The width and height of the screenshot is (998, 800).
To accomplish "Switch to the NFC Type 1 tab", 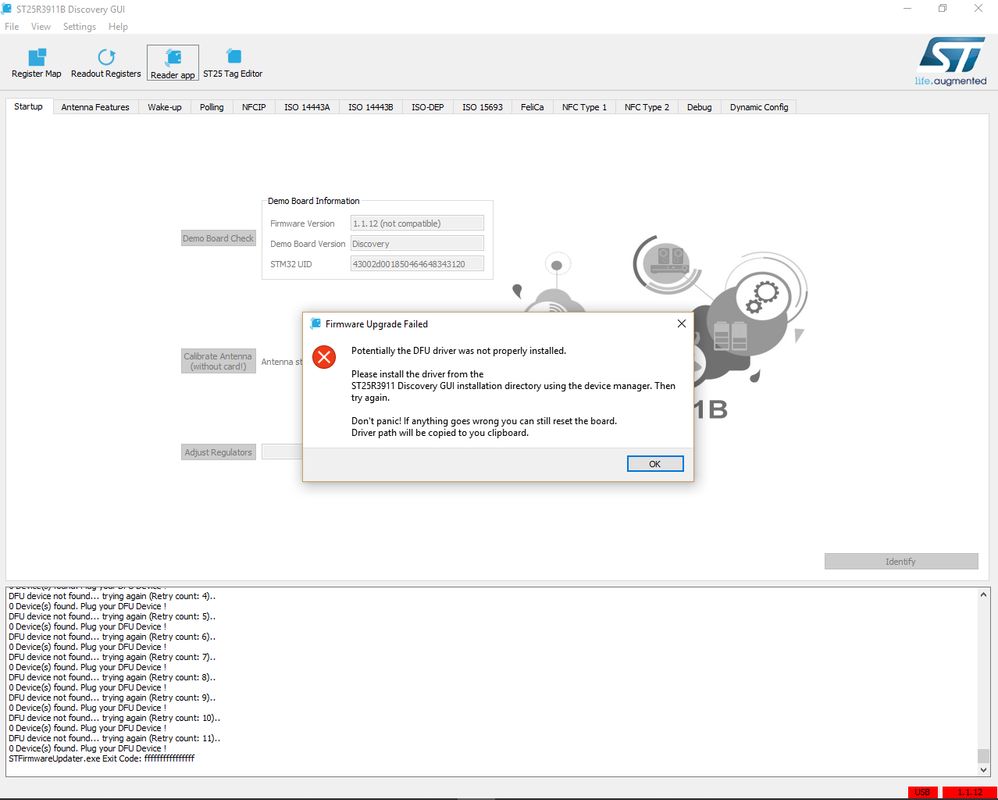I will [584, 107].
